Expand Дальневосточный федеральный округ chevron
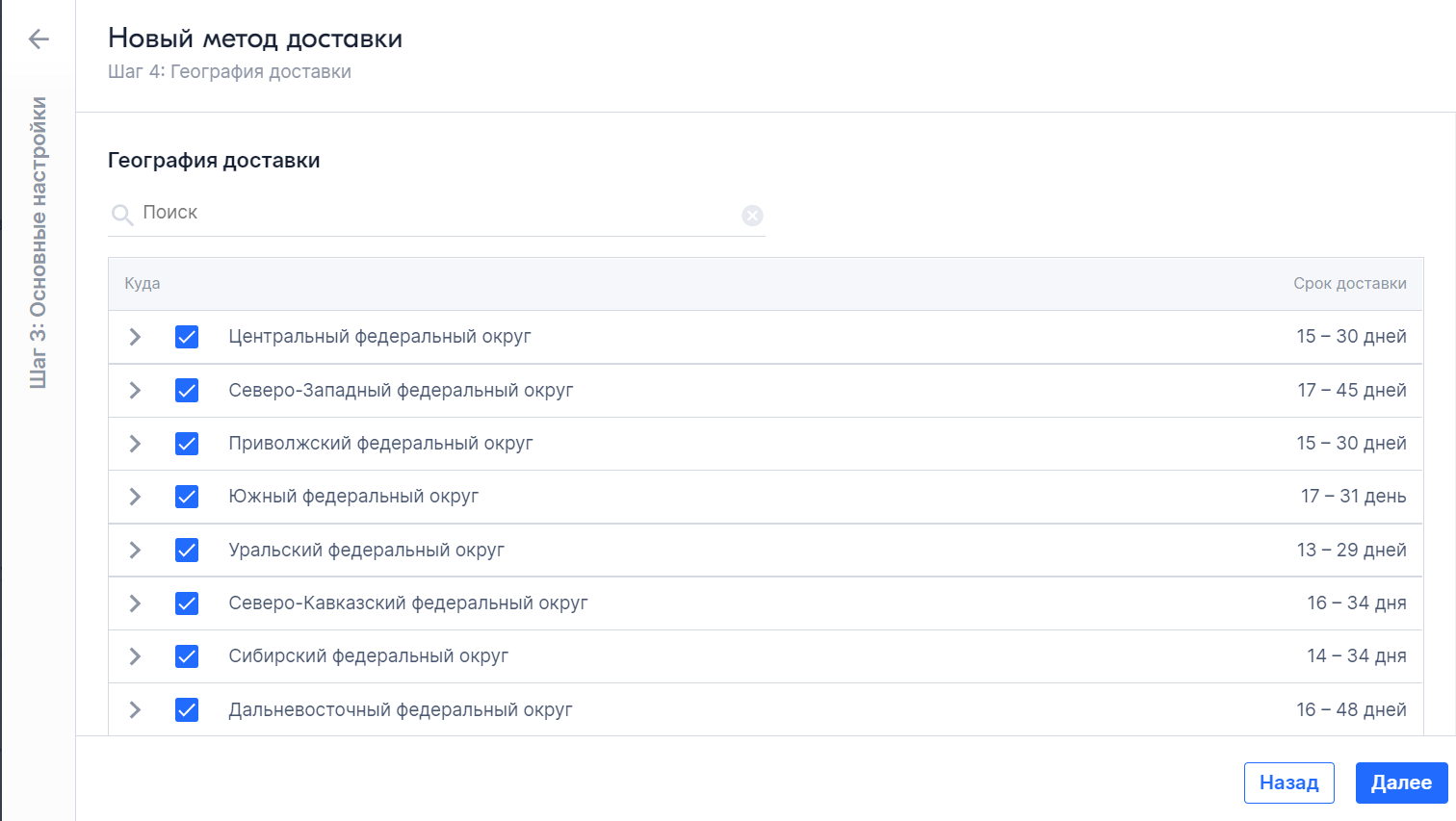This screenshot has width=1456, height=821. [135, 709]
